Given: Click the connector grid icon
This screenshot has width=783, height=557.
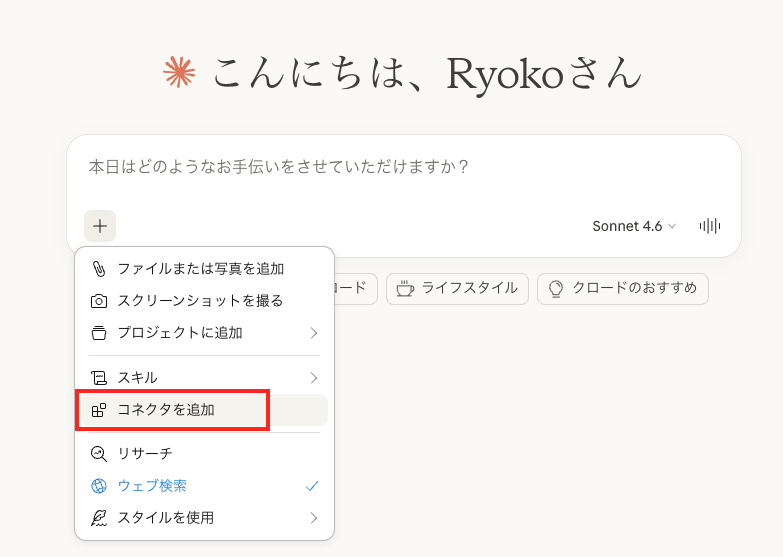Looking at the screenshot, I should point(99,410).
